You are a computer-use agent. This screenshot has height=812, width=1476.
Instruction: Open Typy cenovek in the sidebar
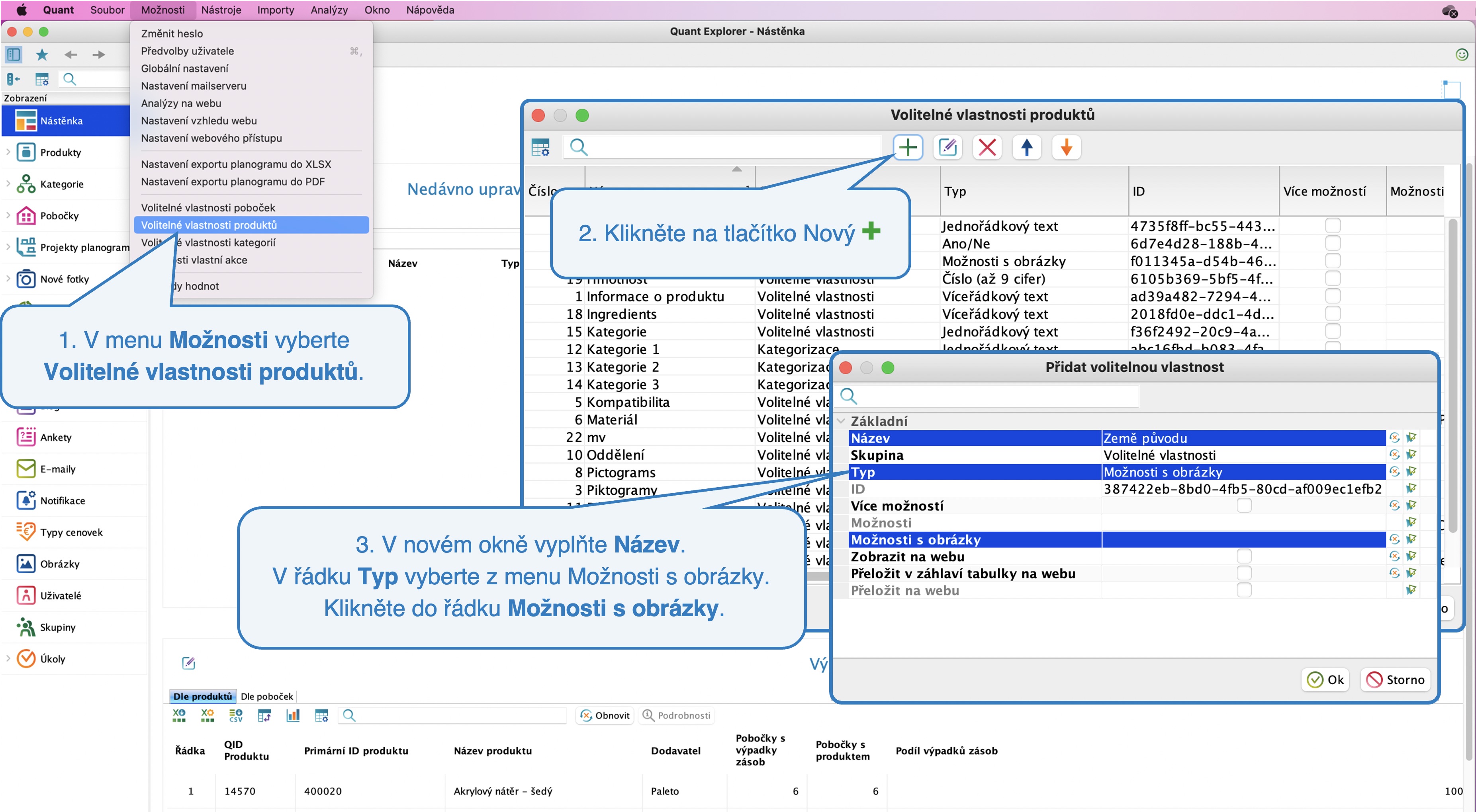point(72,533)
